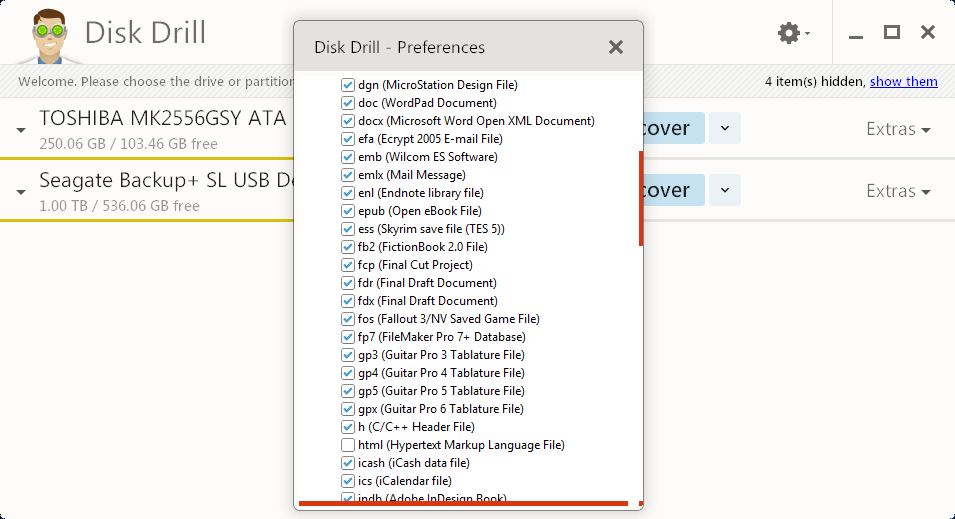Uncheck emlx Mail Message
Image resolution: width=955 pixels, height=519 pixels.
[348, 175]
